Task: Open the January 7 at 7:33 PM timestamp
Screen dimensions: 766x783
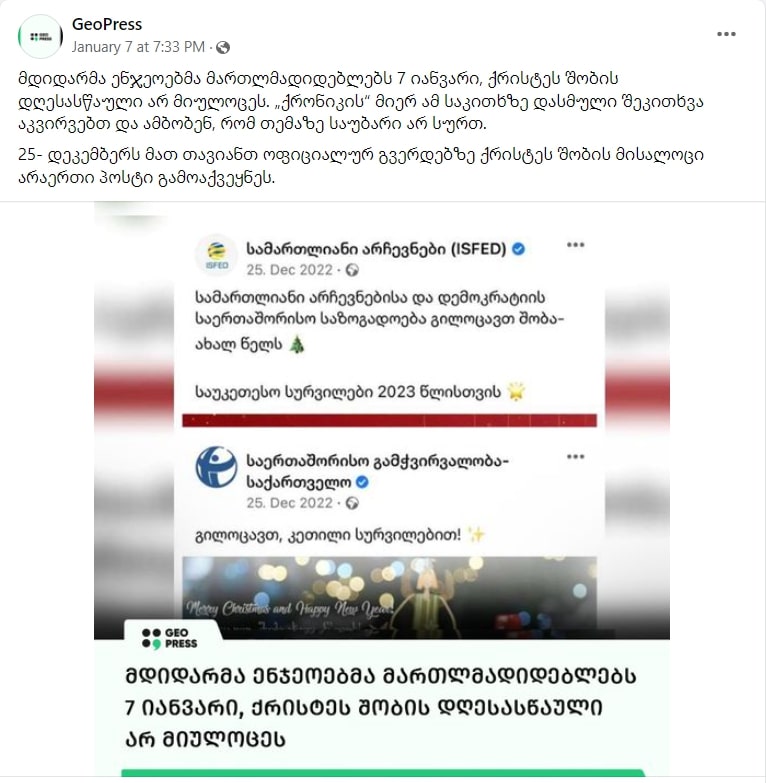Action: coord(138,47)
